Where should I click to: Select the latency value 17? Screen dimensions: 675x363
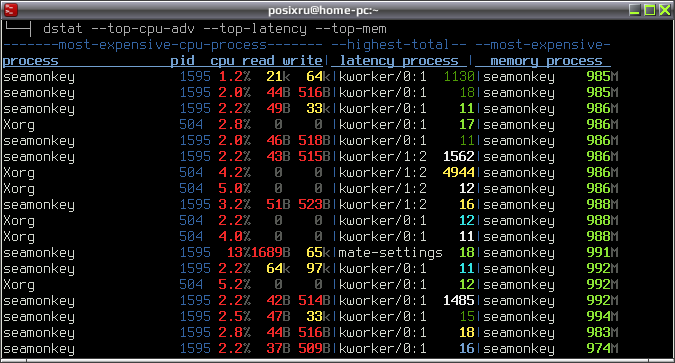pos(467,125)
